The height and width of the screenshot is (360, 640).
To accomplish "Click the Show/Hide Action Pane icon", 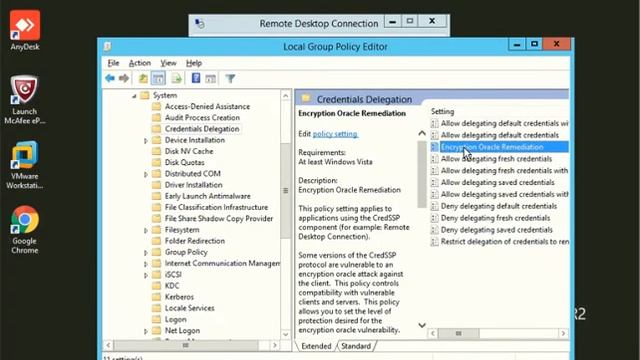I will click(211, 78).
